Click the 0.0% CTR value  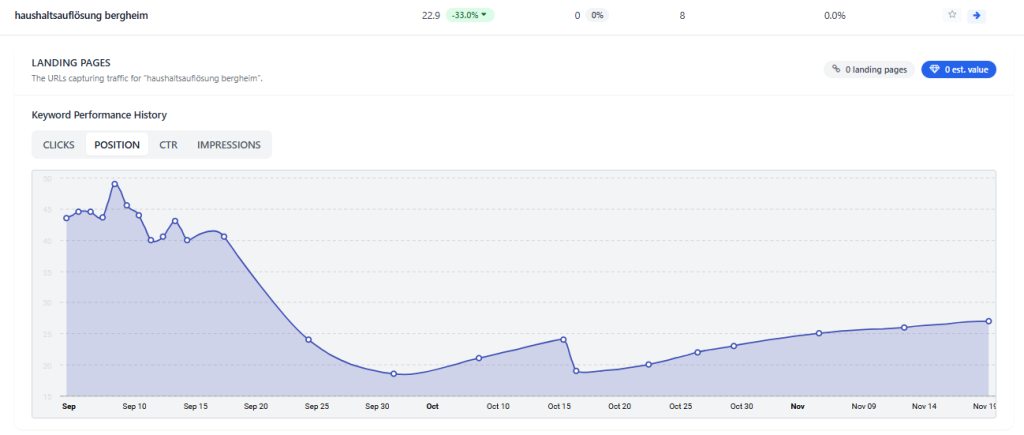pyautogui.click(x=835, y=15)
